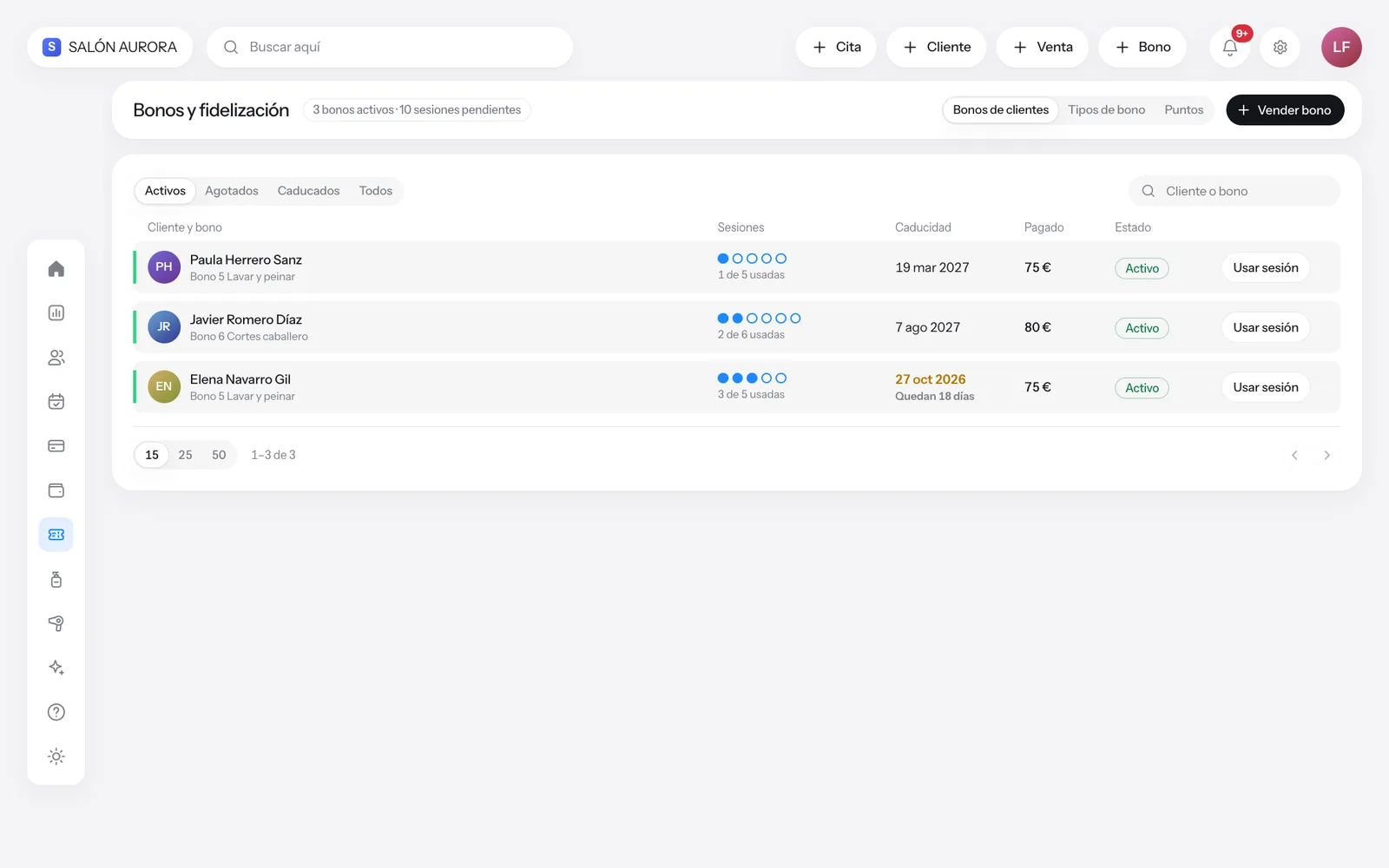This screenshot has height=868, width=1389.
Task: Add a new Cita from top bar
Action: 836,47
